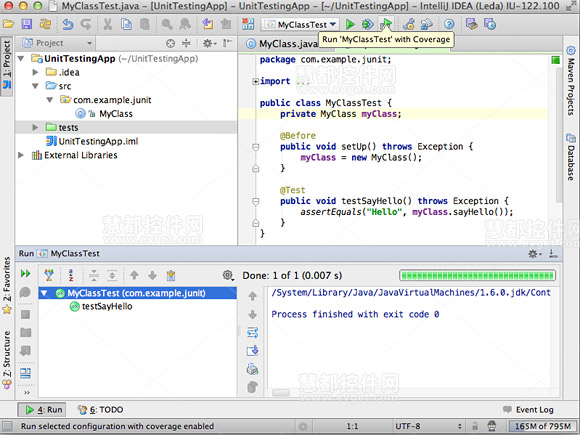Collapse the src folder
Screen dimensions: 580x435
pyautogui.click(x=36, y=86)
